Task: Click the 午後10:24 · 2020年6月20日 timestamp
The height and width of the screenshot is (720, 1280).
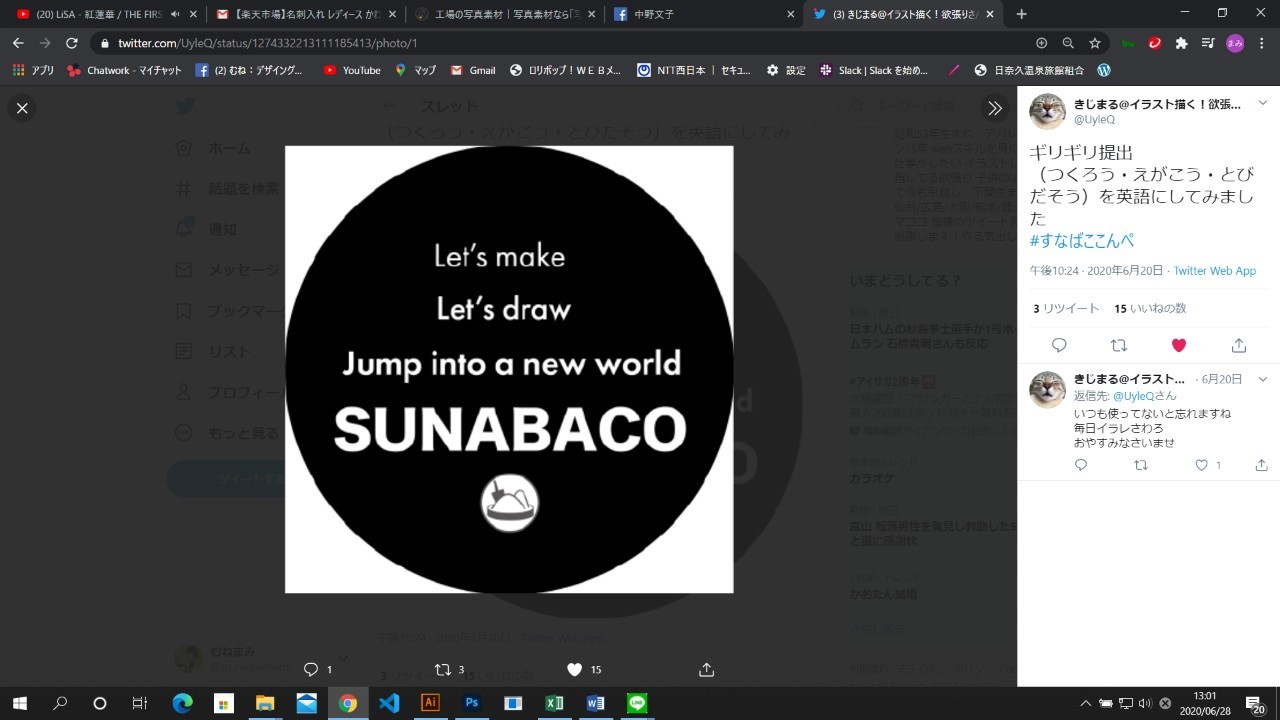Action: [x=1096, y=271]
